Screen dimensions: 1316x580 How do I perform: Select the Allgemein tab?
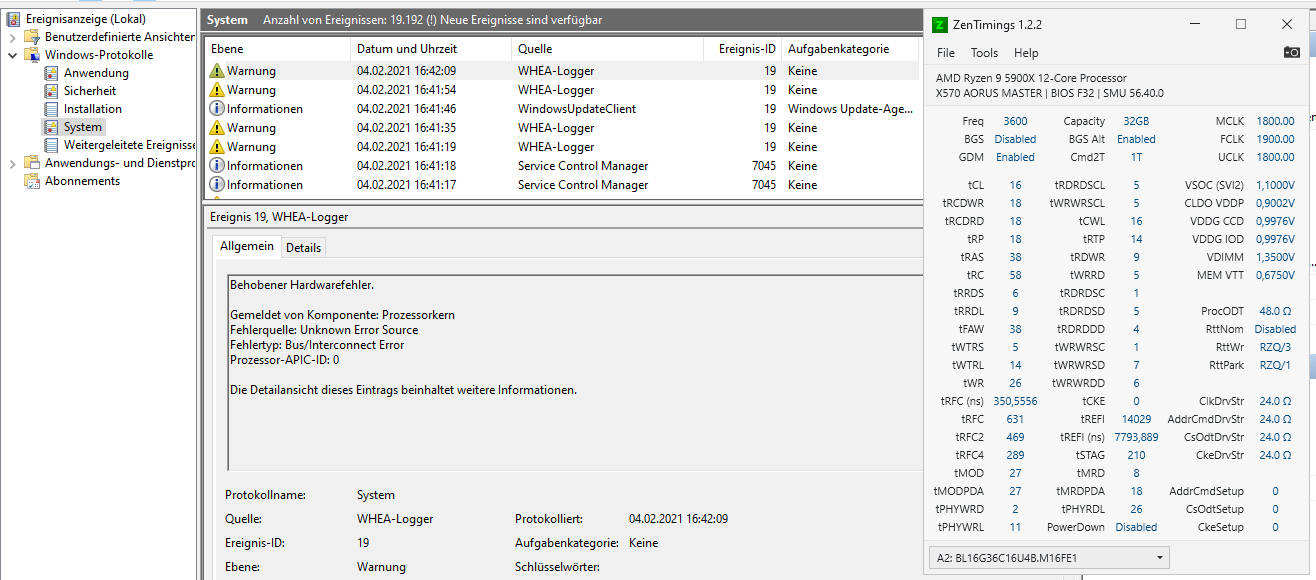[x=247, y=246]
